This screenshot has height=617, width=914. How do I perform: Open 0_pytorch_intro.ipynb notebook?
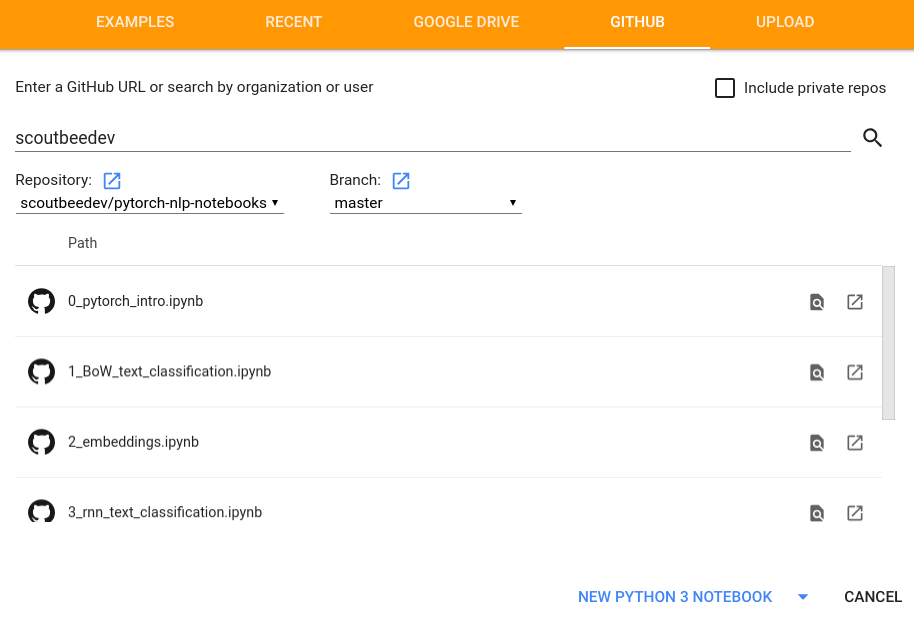pos(135,301)
